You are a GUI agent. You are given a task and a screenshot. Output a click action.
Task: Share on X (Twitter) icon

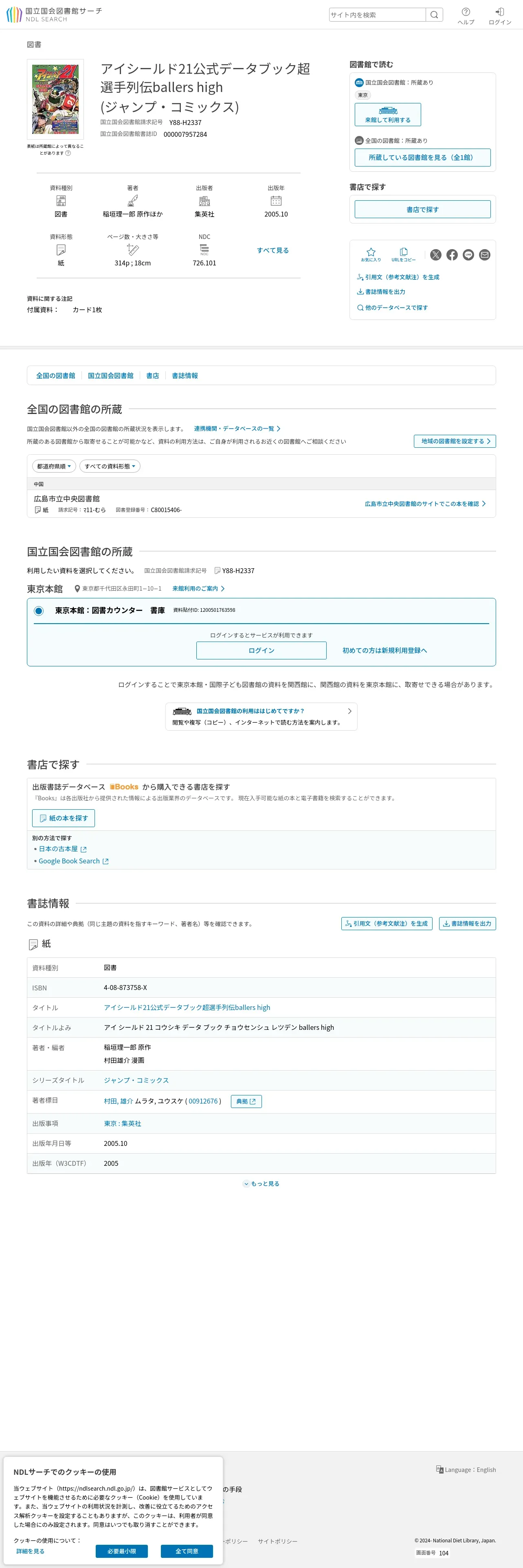[x=436, y=255]
